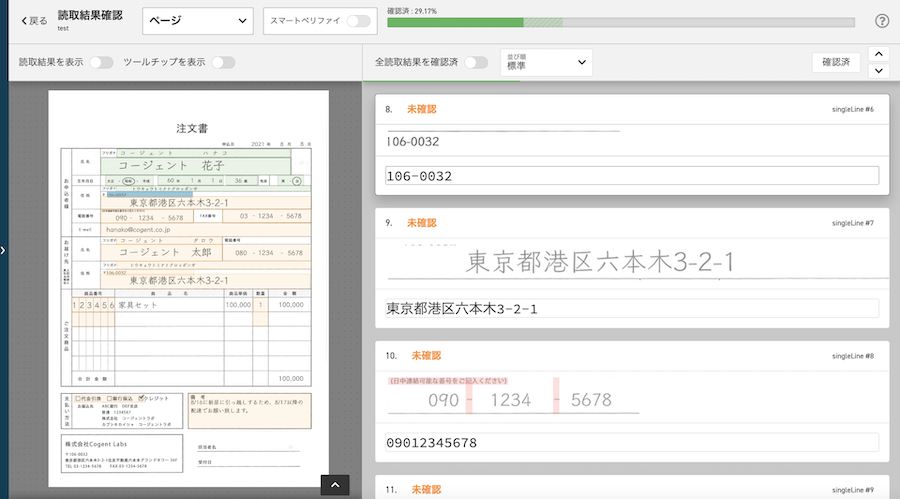Click the 家具セット product name on document
This screenshot has height=499, width=900.
[138, 305]
